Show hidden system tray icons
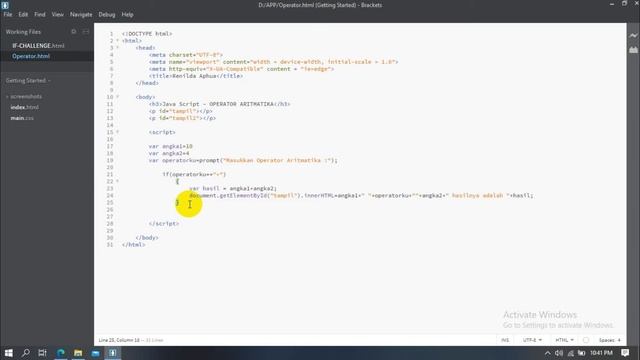Viewport: 640px width, 360px height. point(547,353)
